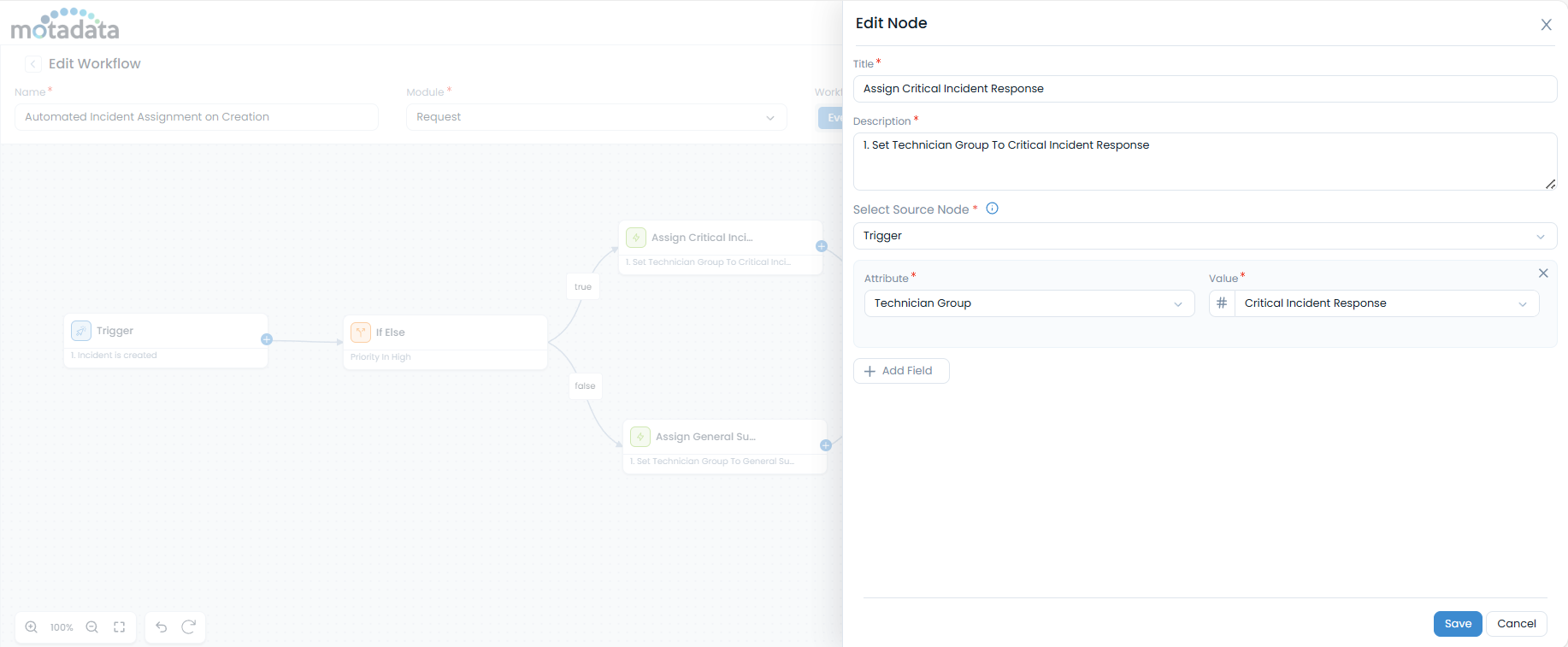The width and height of the screenshot is (1568, 647).
Task: Click the hash icon in Value field
Action: [1222, 303]
